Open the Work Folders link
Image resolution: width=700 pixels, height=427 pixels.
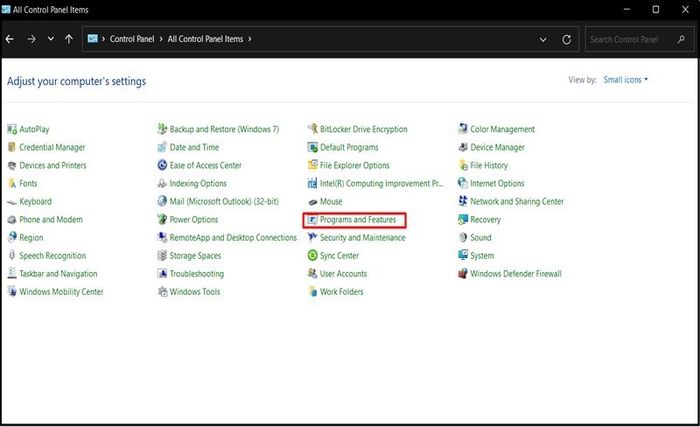(342, 292)
